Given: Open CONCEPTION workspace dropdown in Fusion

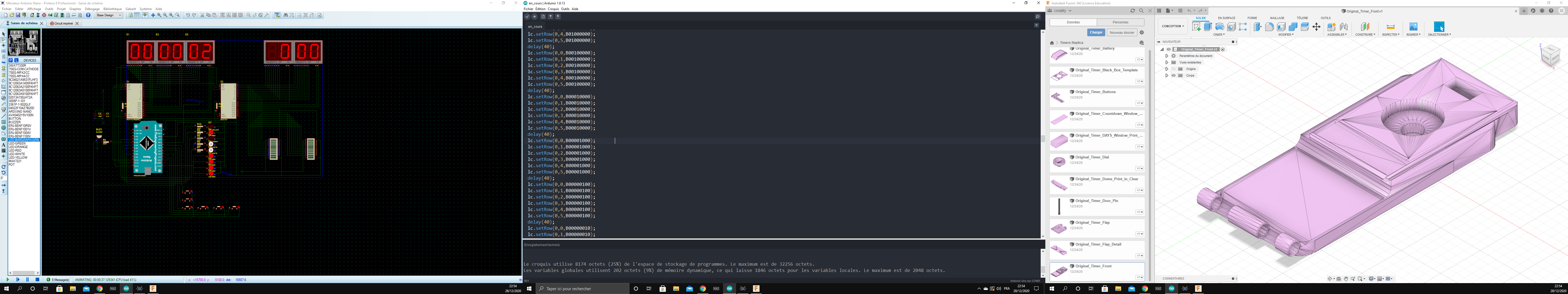Looking at the screenshot, I should (1173, 26).
